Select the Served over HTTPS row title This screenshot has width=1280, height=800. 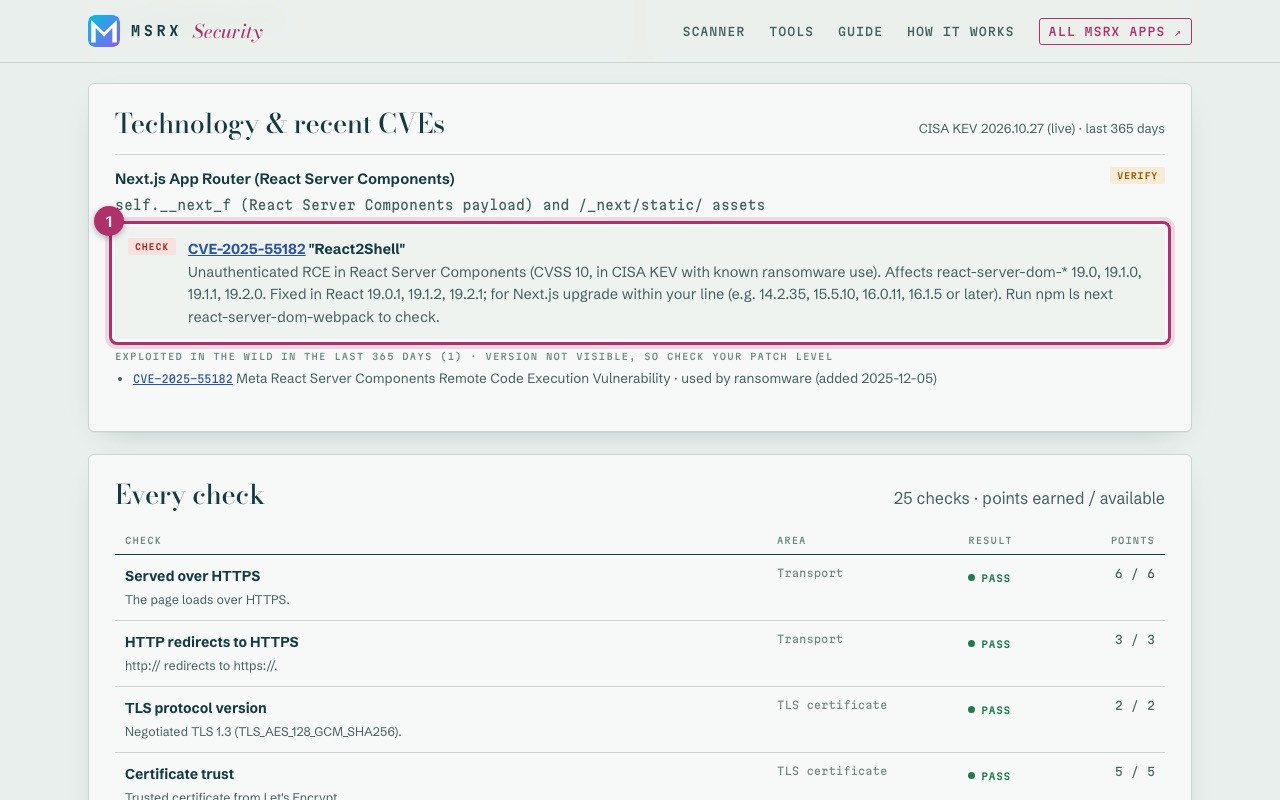192,576
